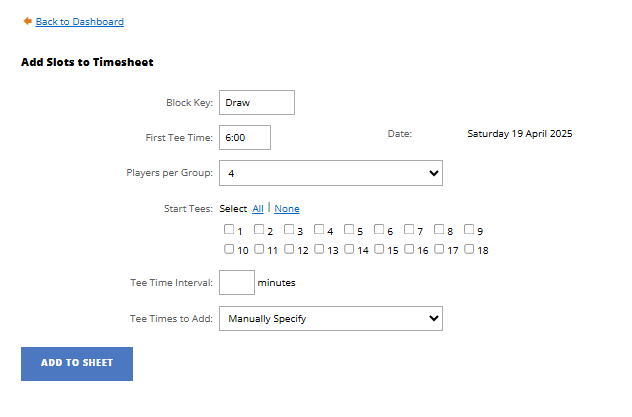The height and width of the screenshot is (417, 632).
Task: Open the Tee Times to Add dropdown
Action: [x=331, y=318]
